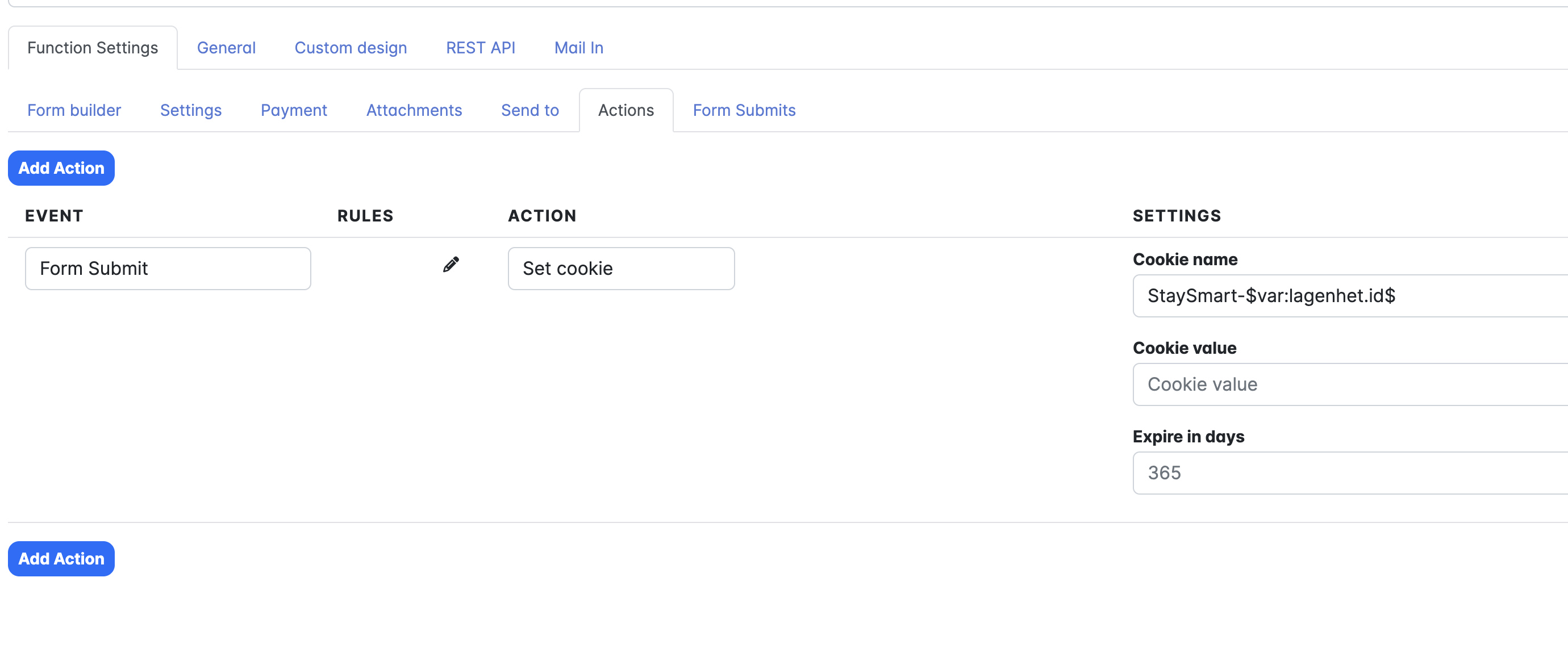Click the Cookie name input field
The height and width of the screenshot is (661, 1568).
point(1349,296)
